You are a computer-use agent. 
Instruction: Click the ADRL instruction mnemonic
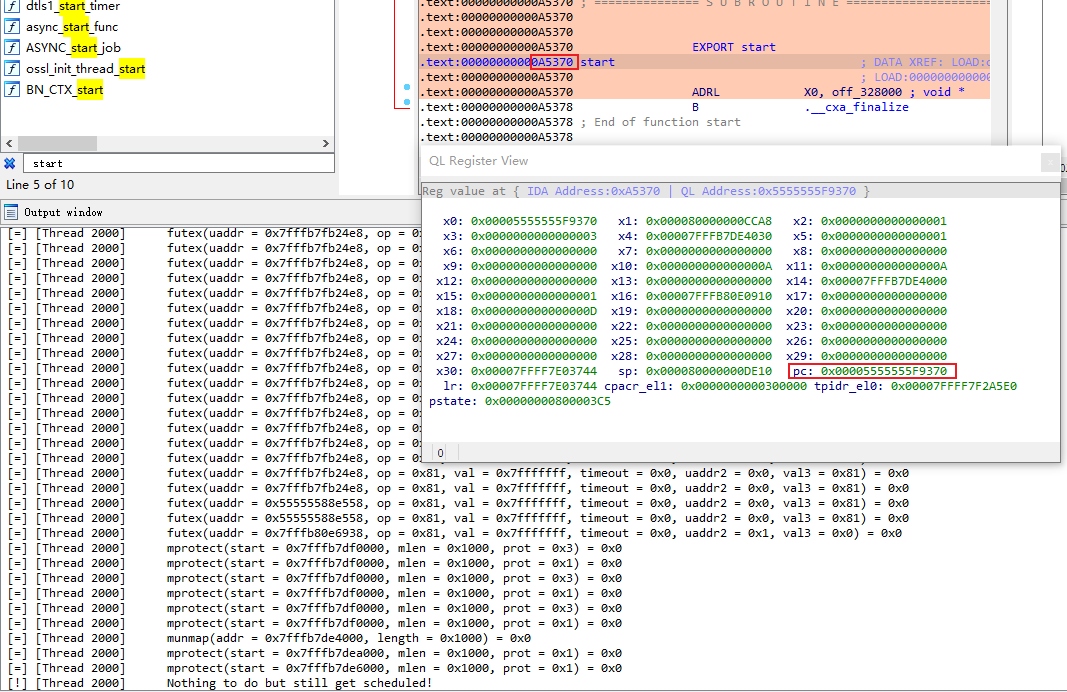[706, 92]
